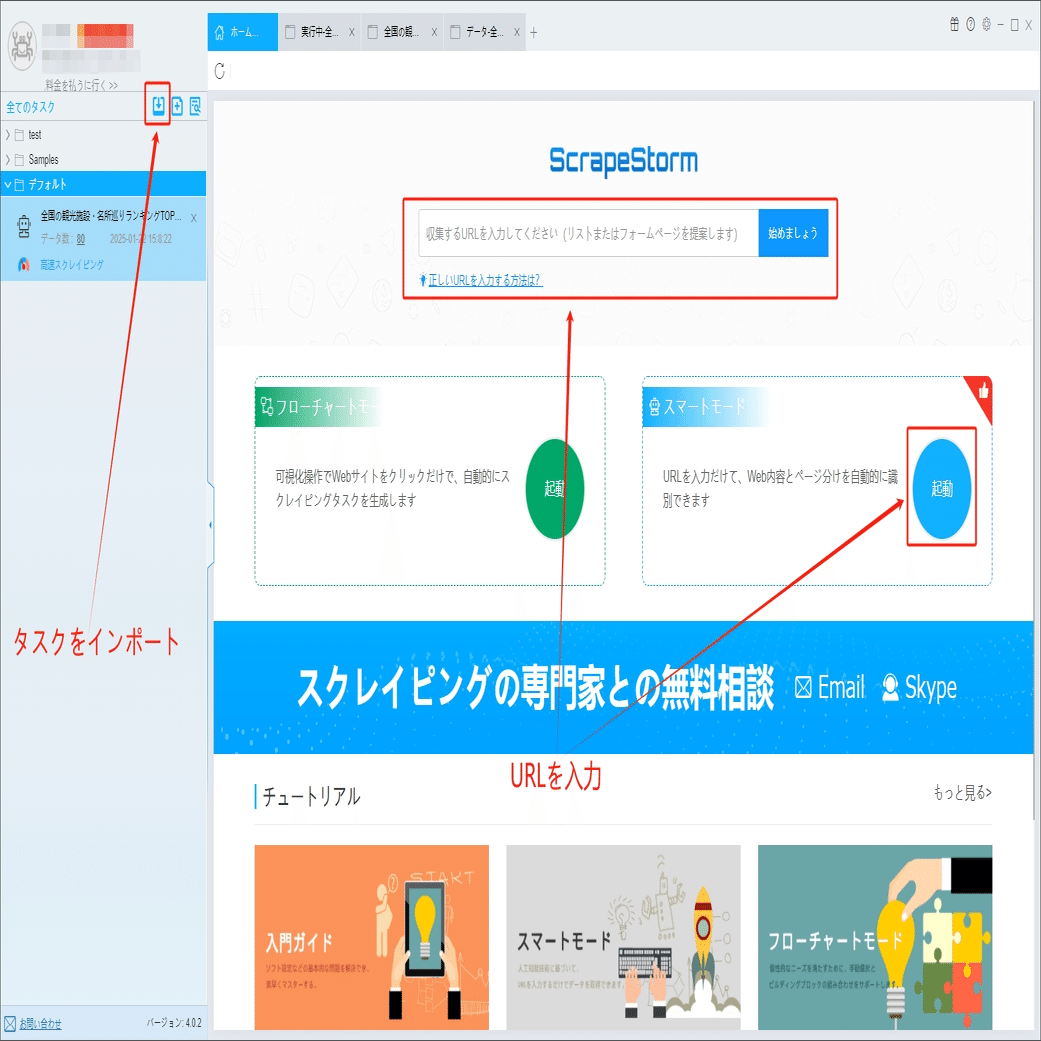Close the 実行中-全... tab

(351, 32)
